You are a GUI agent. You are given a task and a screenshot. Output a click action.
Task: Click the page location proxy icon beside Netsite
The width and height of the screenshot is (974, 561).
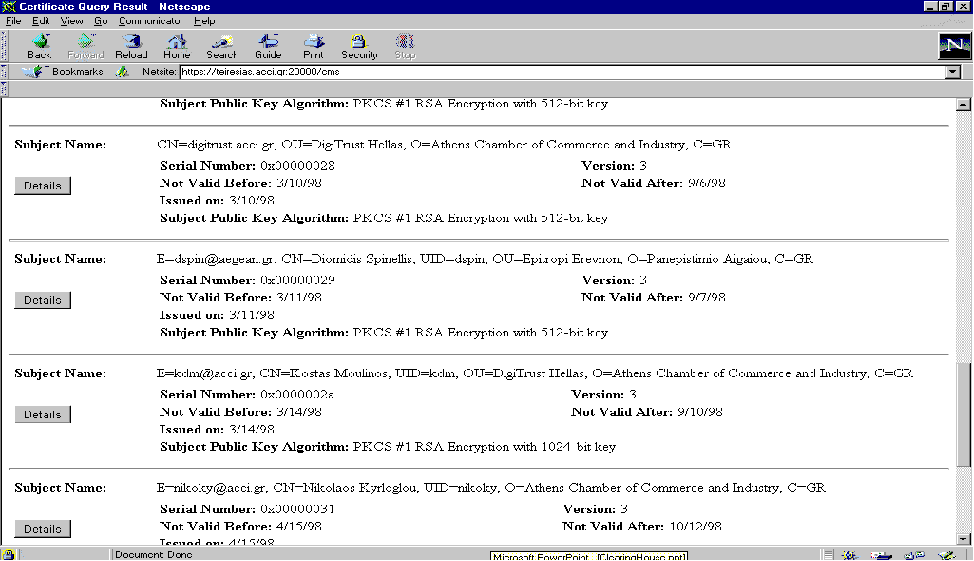coord(122,71)
